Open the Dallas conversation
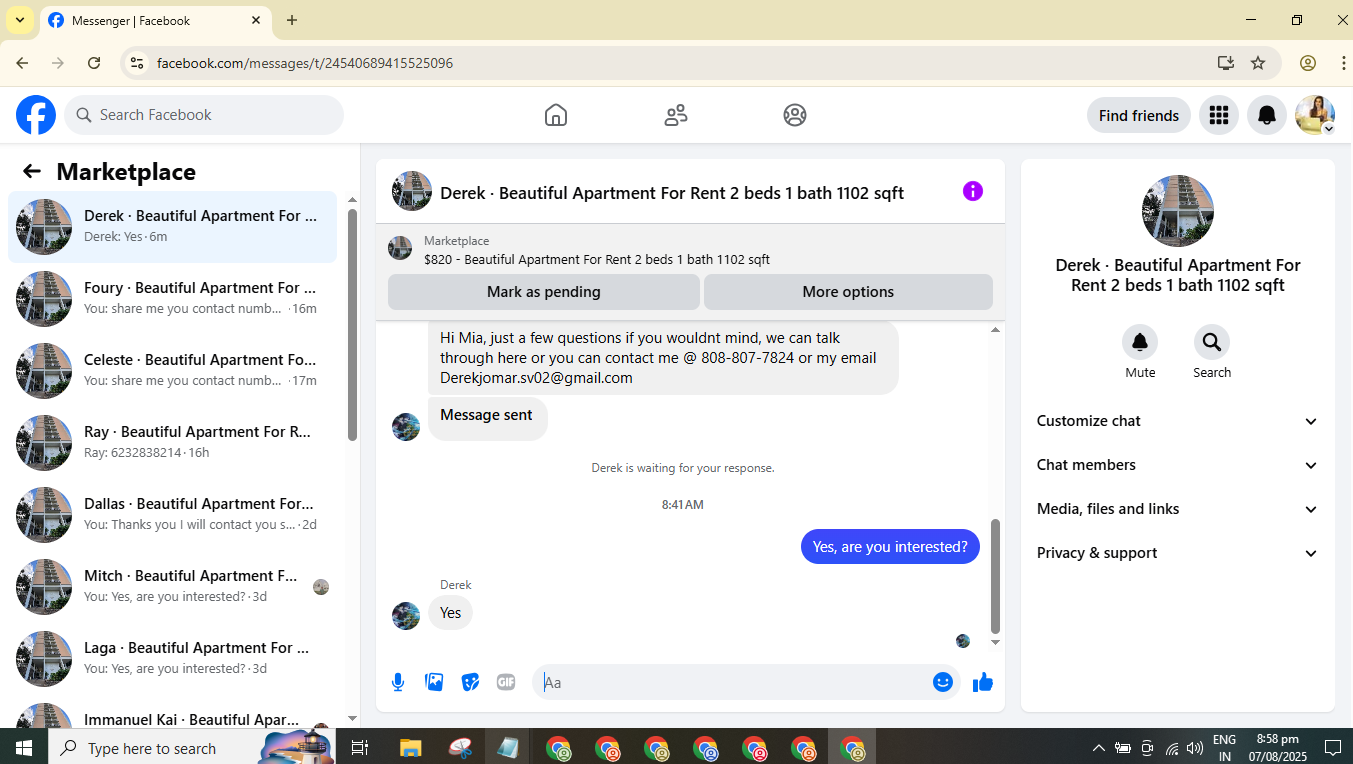The image size is (1353, 764). click(172, 515)
